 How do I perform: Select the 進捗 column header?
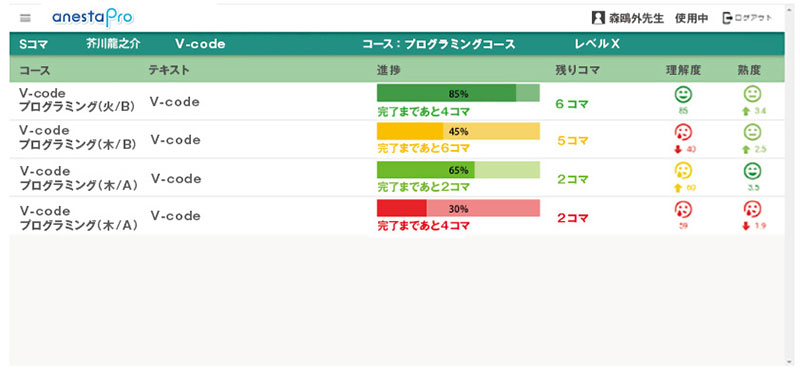[x=388, y=70]
